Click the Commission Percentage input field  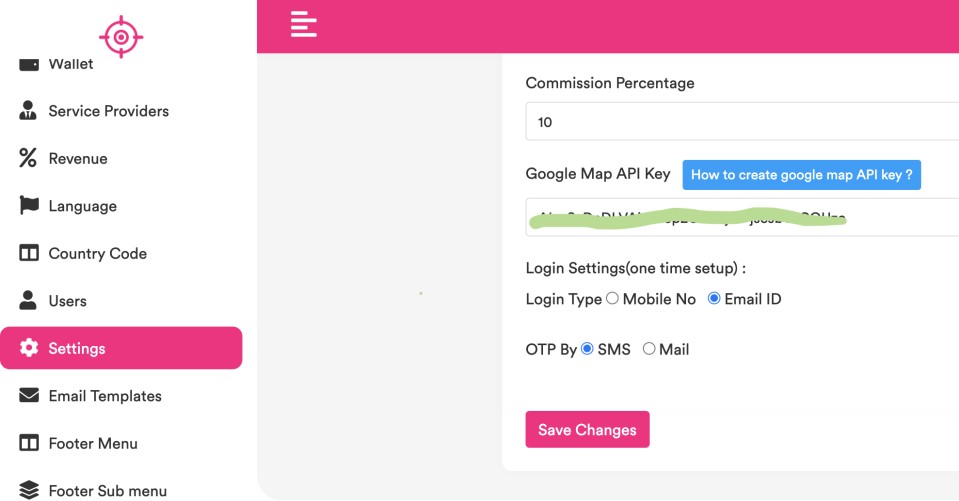[741, 122]
